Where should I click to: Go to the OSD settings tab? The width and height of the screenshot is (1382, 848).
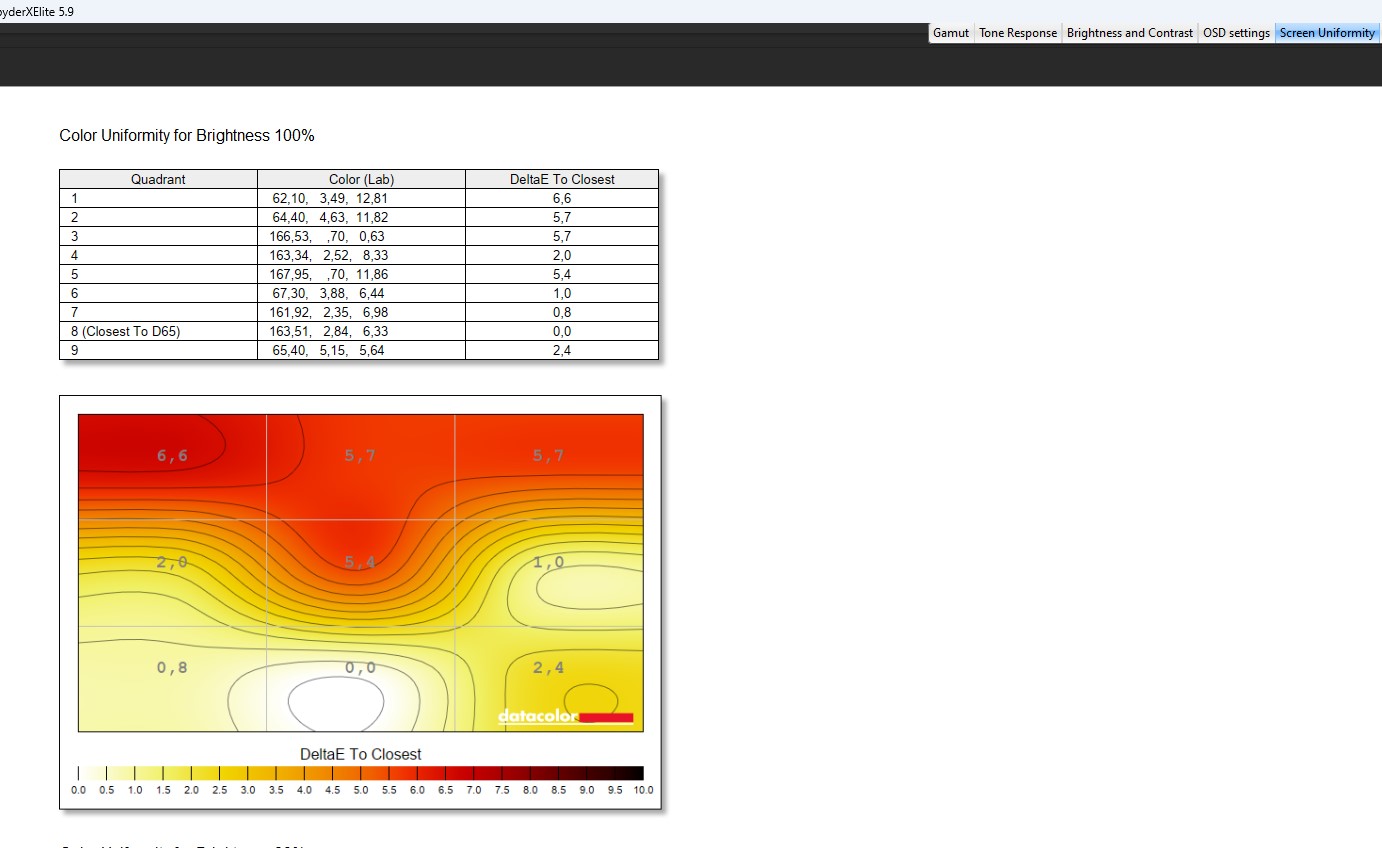tap(1236, 33)
